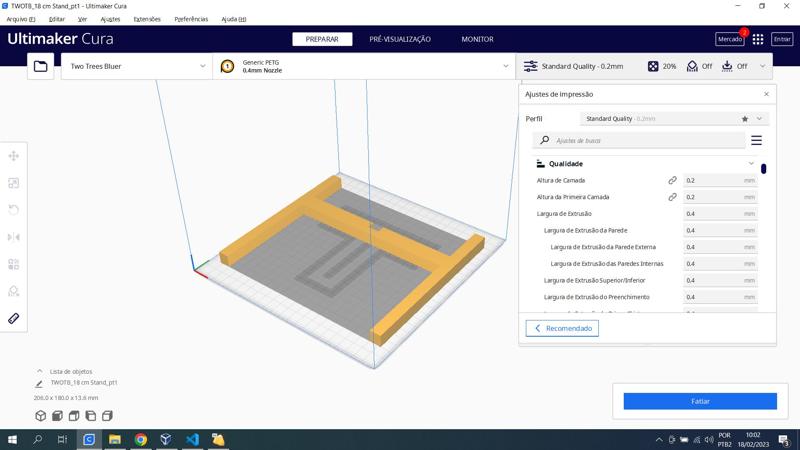Viewport: 800px width, 450px height.
Task: Click the adhesion Off icon
Action: point(727,66)
